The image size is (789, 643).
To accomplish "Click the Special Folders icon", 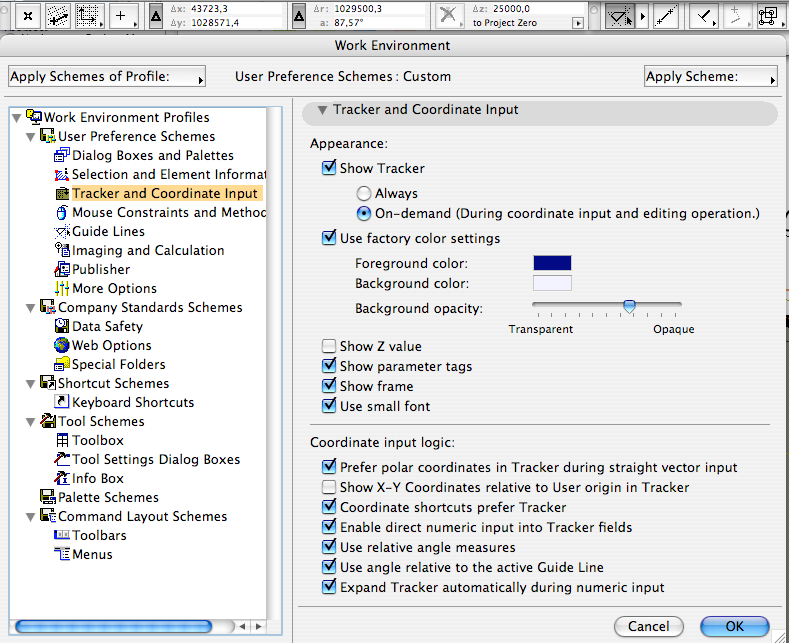I will pyautogui.click(x=61, y=364).
